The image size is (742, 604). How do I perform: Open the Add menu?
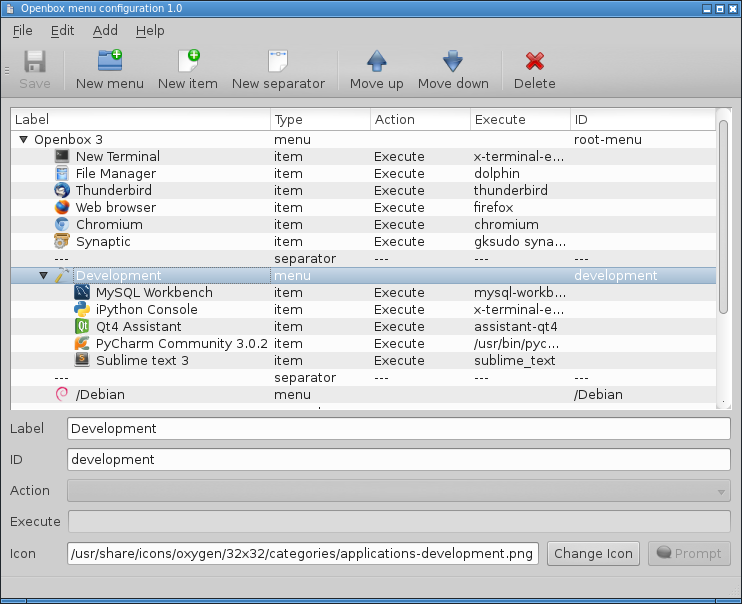point(105,31)
